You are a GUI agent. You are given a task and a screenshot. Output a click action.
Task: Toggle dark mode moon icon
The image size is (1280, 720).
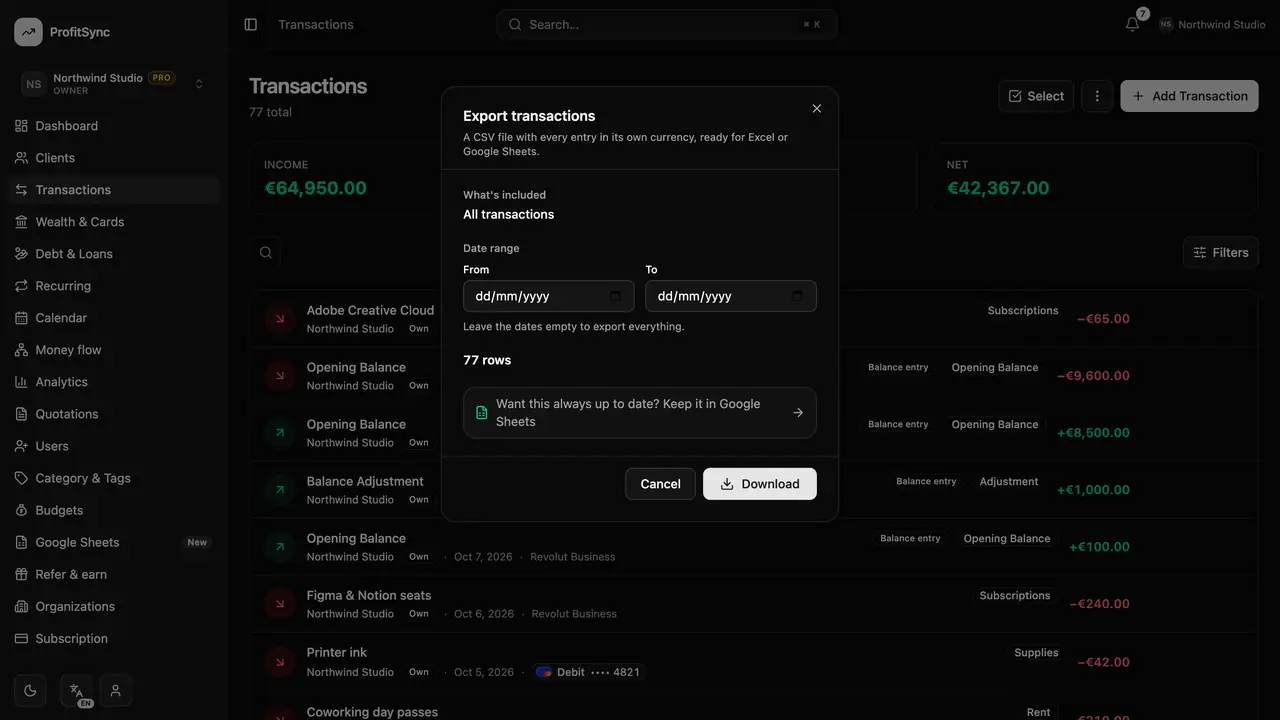(x=30, y=690)
